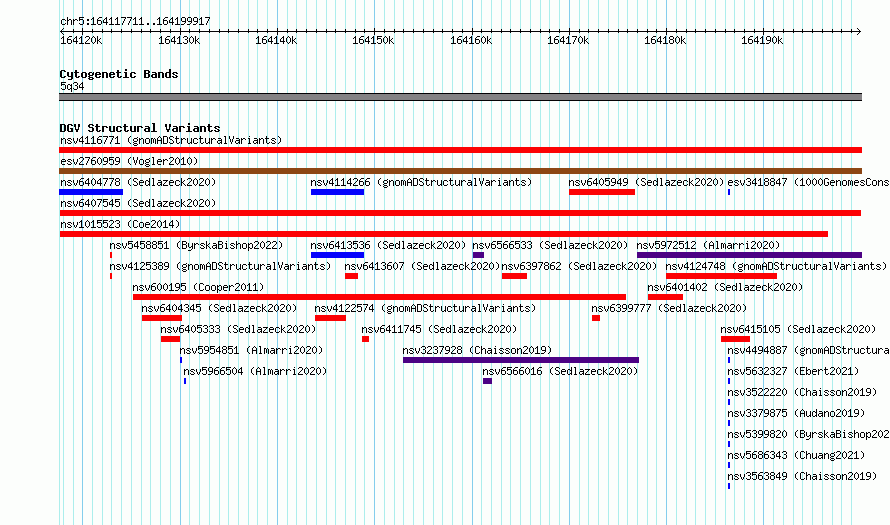Open nsv6566533 Sedlazeck2020 label
The width and height of the screenshot is (890, 525).
coord(550,245)
